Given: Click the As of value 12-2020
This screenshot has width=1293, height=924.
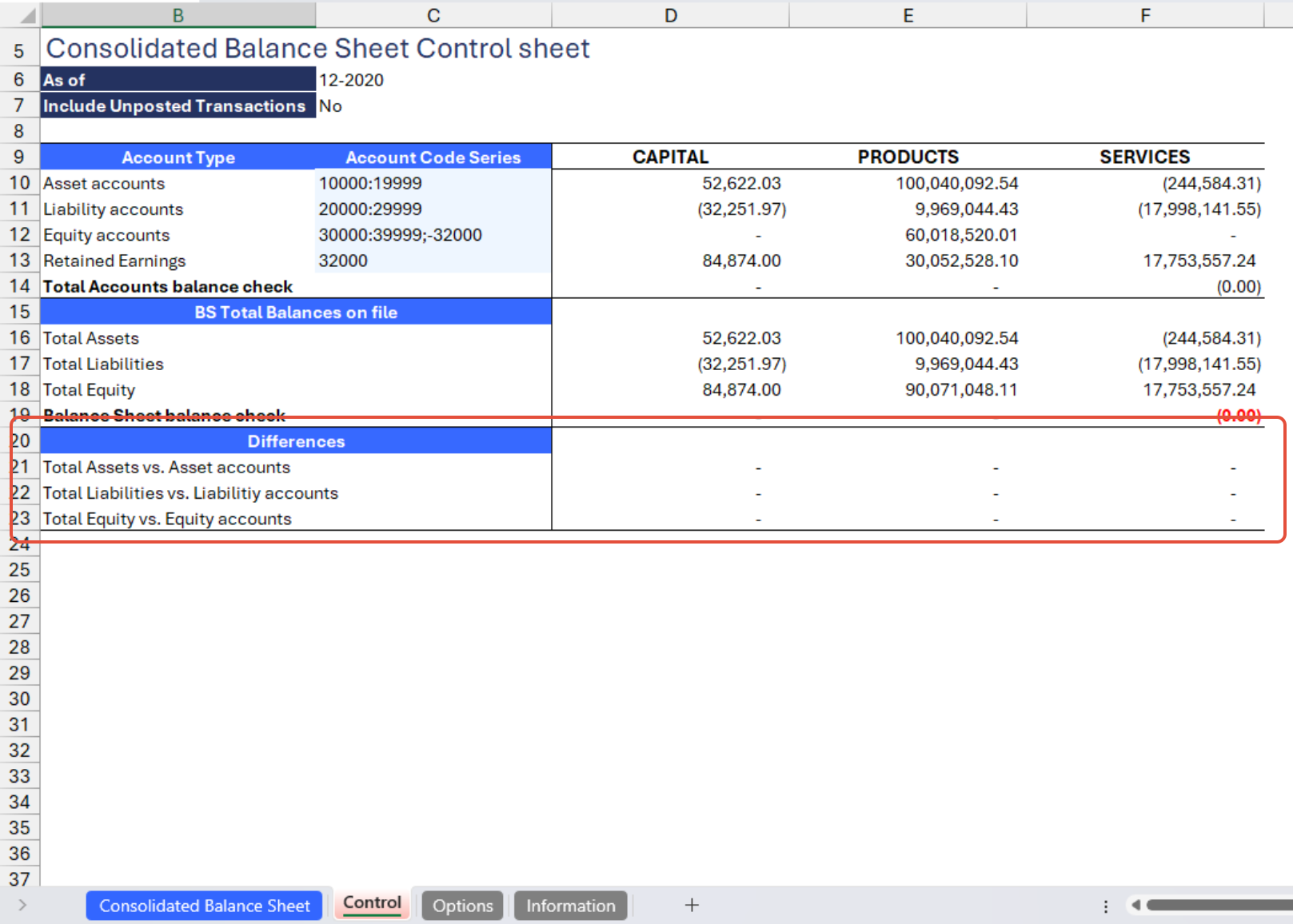Looking at the screenshot, I should (351, 80).
